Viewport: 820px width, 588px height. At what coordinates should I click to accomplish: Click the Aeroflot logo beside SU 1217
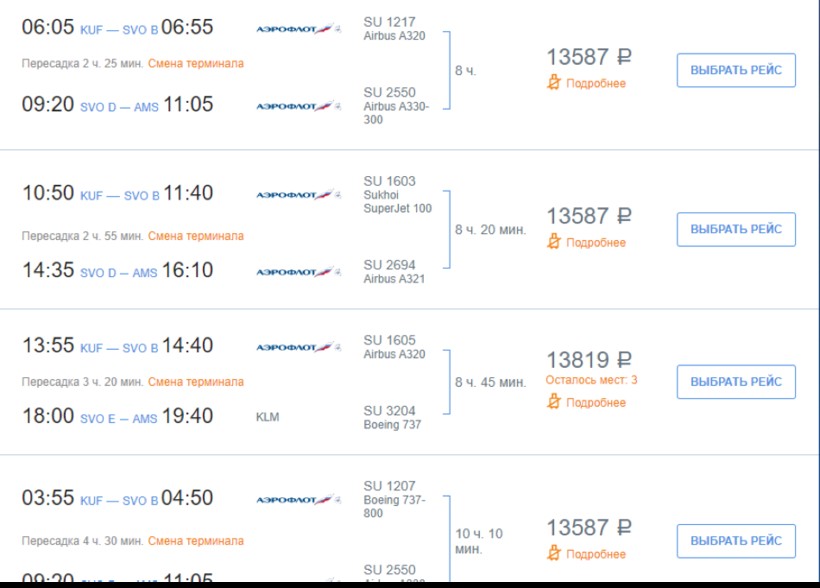(299, 29)
